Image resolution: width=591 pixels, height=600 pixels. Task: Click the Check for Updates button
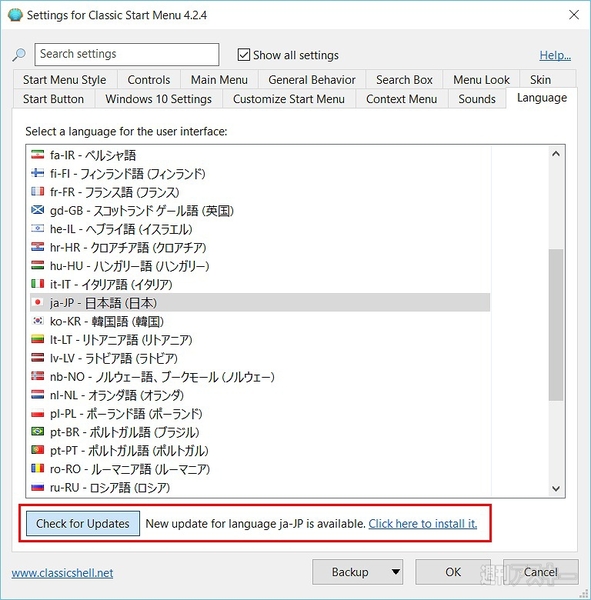click(83, 523)
